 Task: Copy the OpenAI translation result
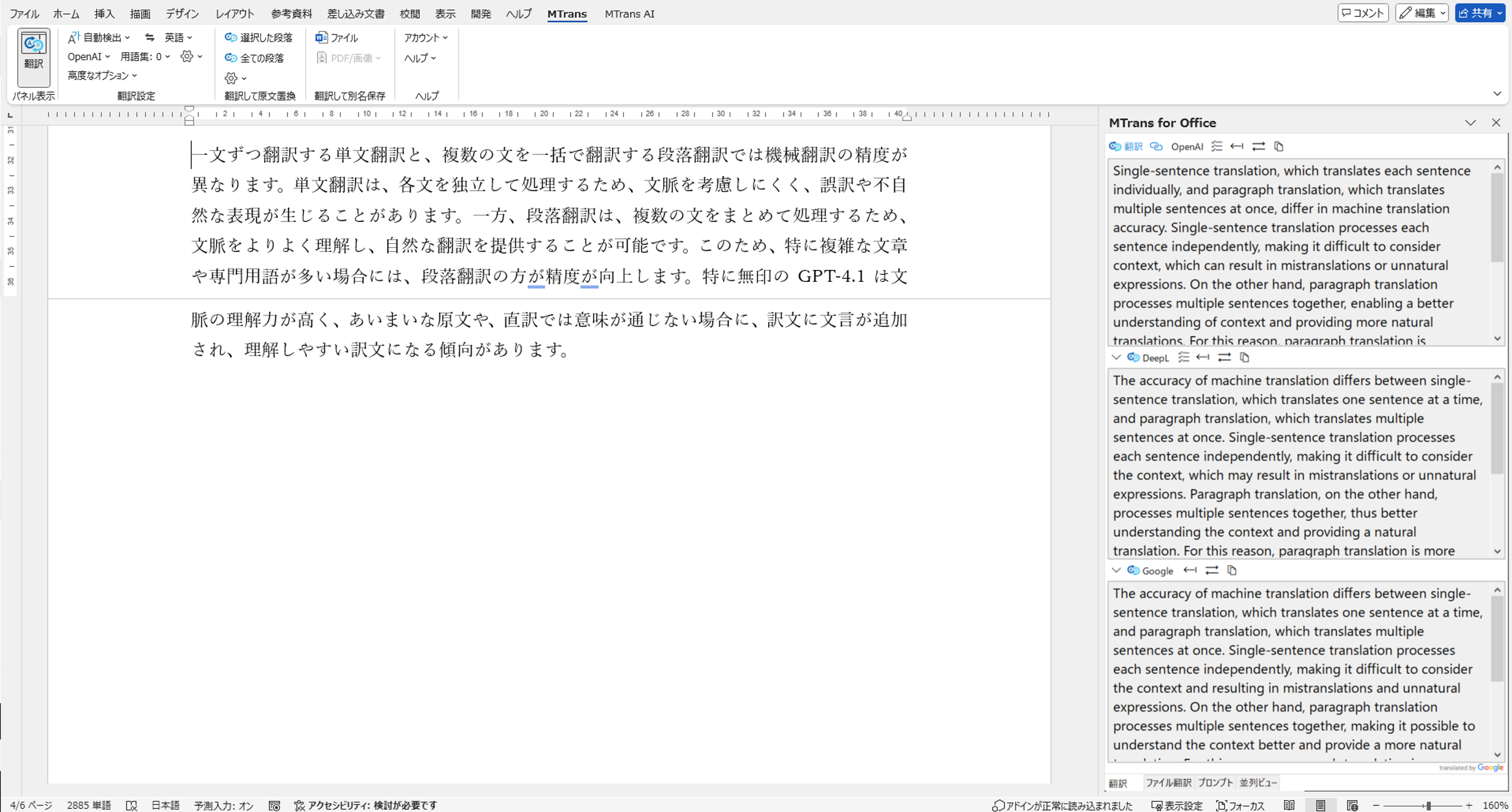[x=1279, y=147]
